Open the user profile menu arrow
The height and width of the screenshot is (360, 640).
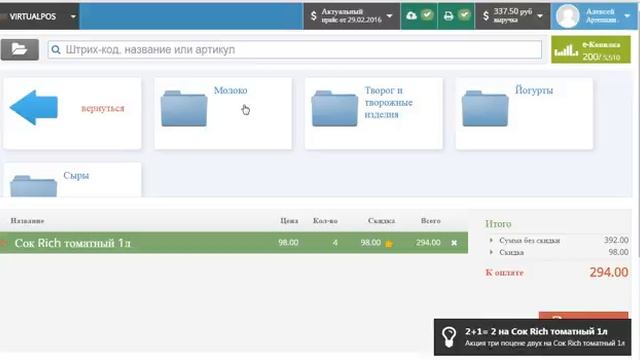point(627,16)
